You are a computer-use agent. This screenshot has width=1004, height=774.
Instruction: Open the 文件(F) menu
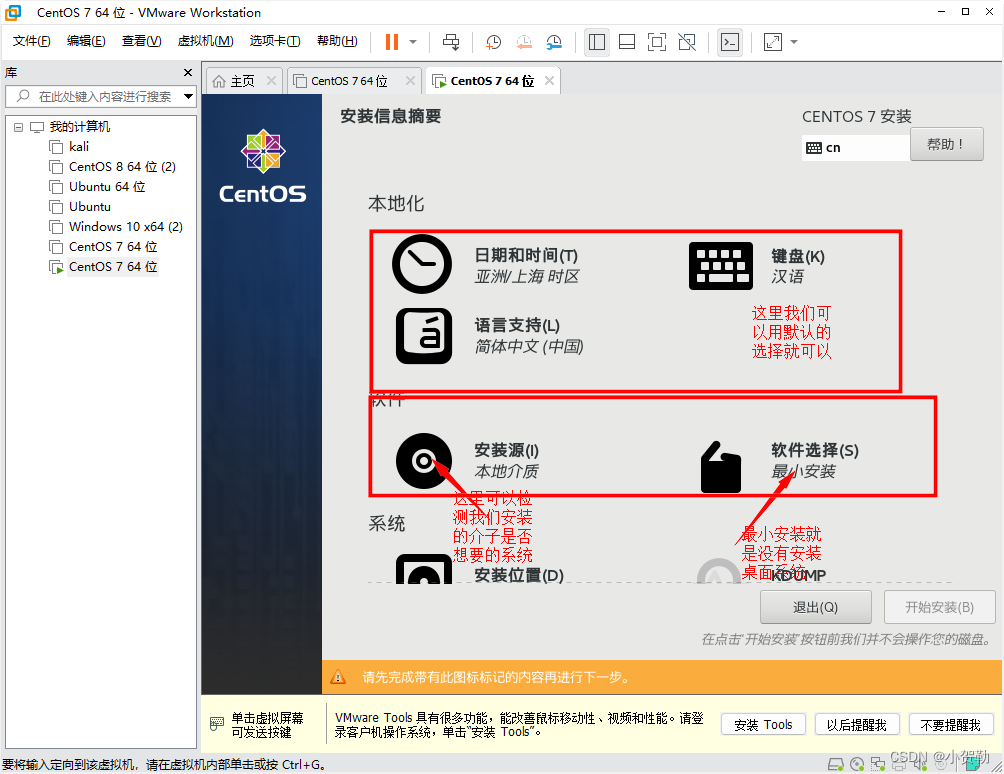pyautogui.click(x=31, y=41)
